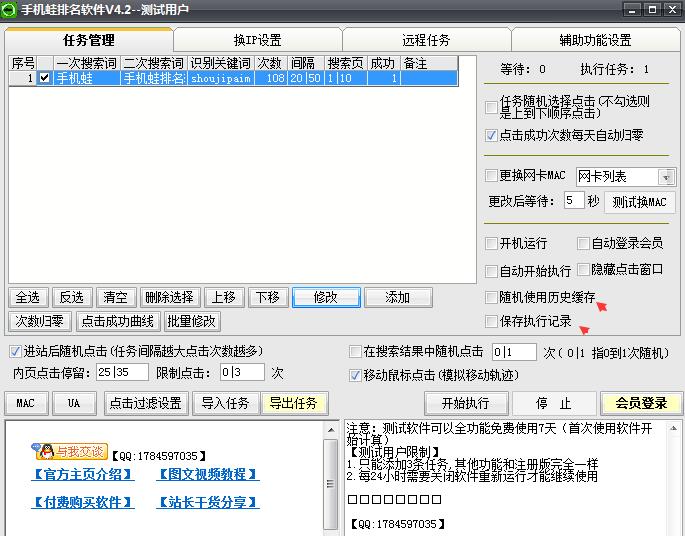The height and width of the screenshot is (536, 685).
Task: Enable 更换网卡MAC checkbox
Action: point(491,176)
